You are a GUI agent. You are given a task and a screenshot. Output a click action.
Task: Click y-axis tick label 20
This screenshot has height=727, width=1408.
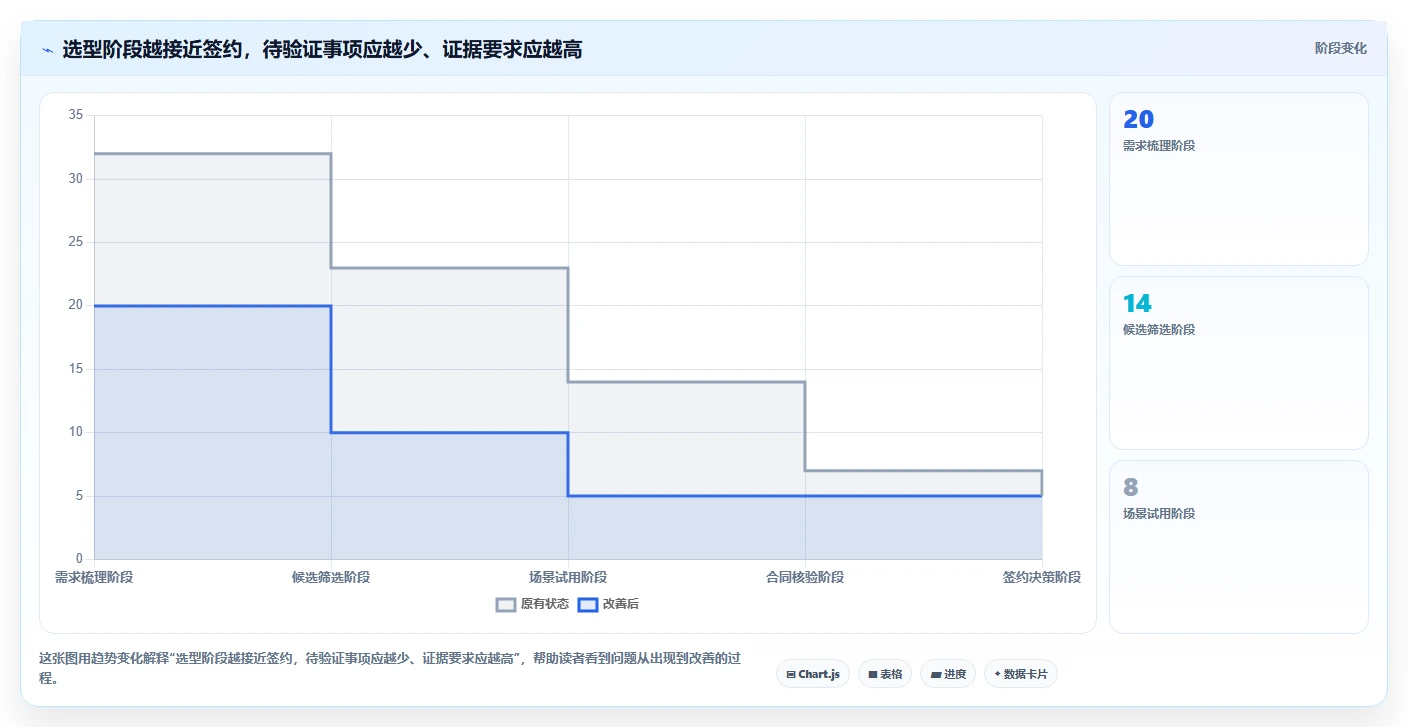click(76, 305)
